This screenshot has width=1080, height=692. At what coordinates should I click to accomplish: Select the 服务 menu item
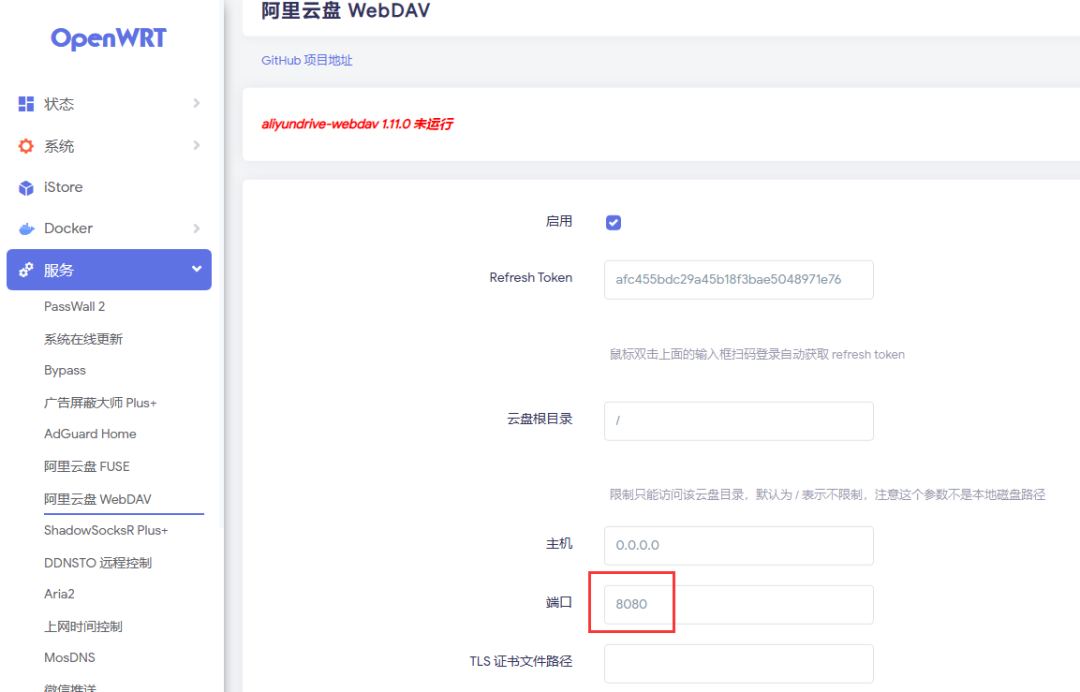pyautogui.click(x=109, y=270)
